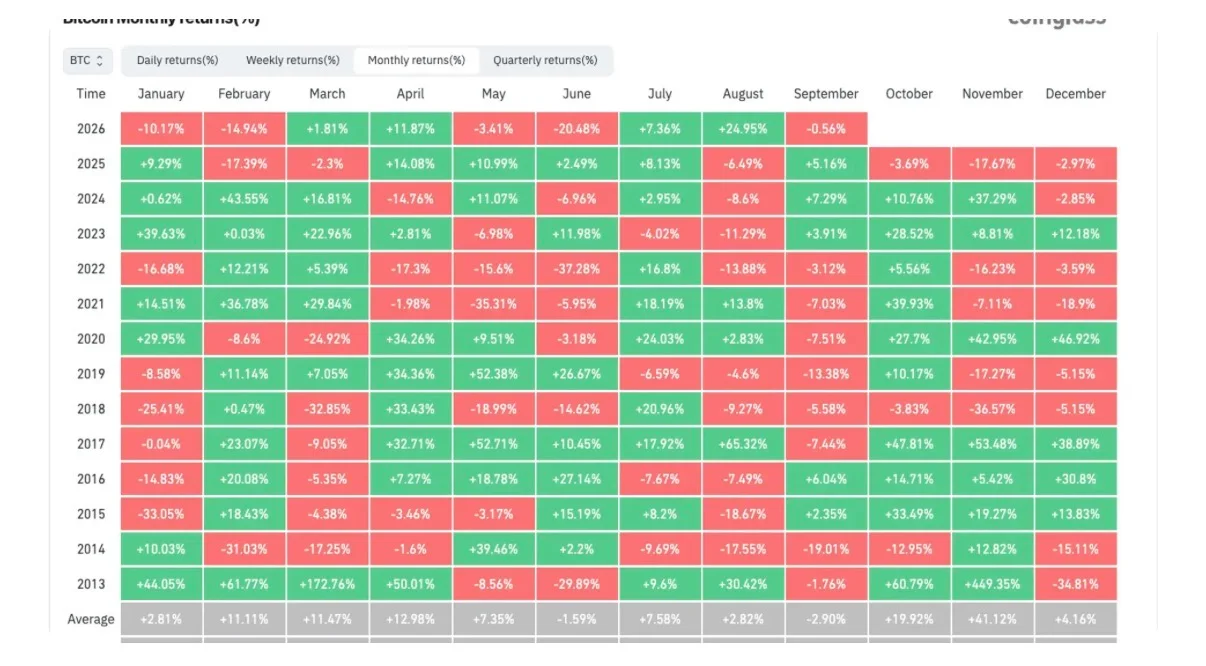Image resolution: width=1206 pixels, height=666 pixels.
Task: Switch to Quarterly returns(%) tab
Action: [545, 61]
